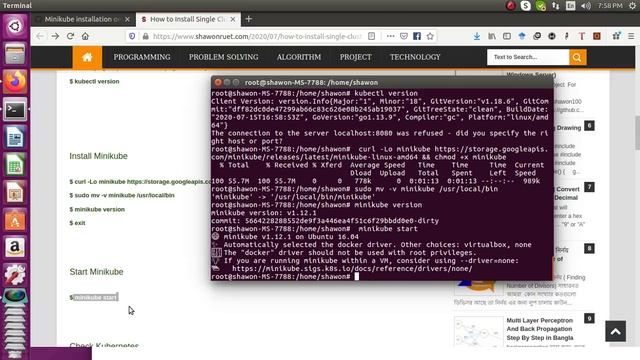Open tracking protection shield in address bar

tap(132, 36)
